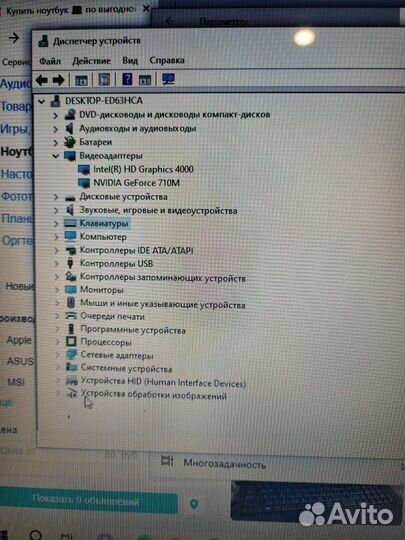The height and width of the screenshot is (540, 405).
Task: Open the Файл menu
Action: pos(50,61)
